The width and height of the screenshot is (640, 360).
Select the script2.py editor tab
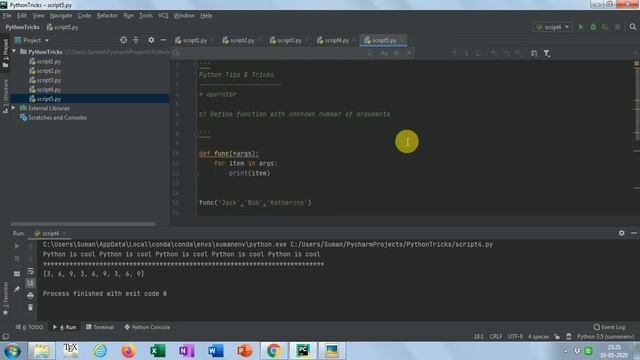(x=239, y=40)
